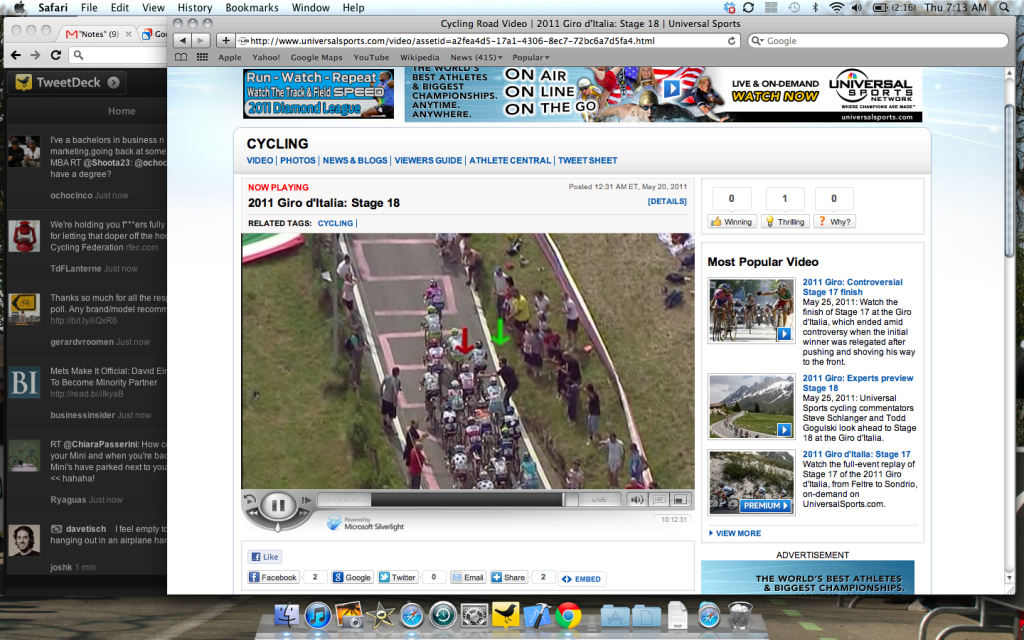
Task: Open the CYCLING related tag
Action: pos(335,223)
